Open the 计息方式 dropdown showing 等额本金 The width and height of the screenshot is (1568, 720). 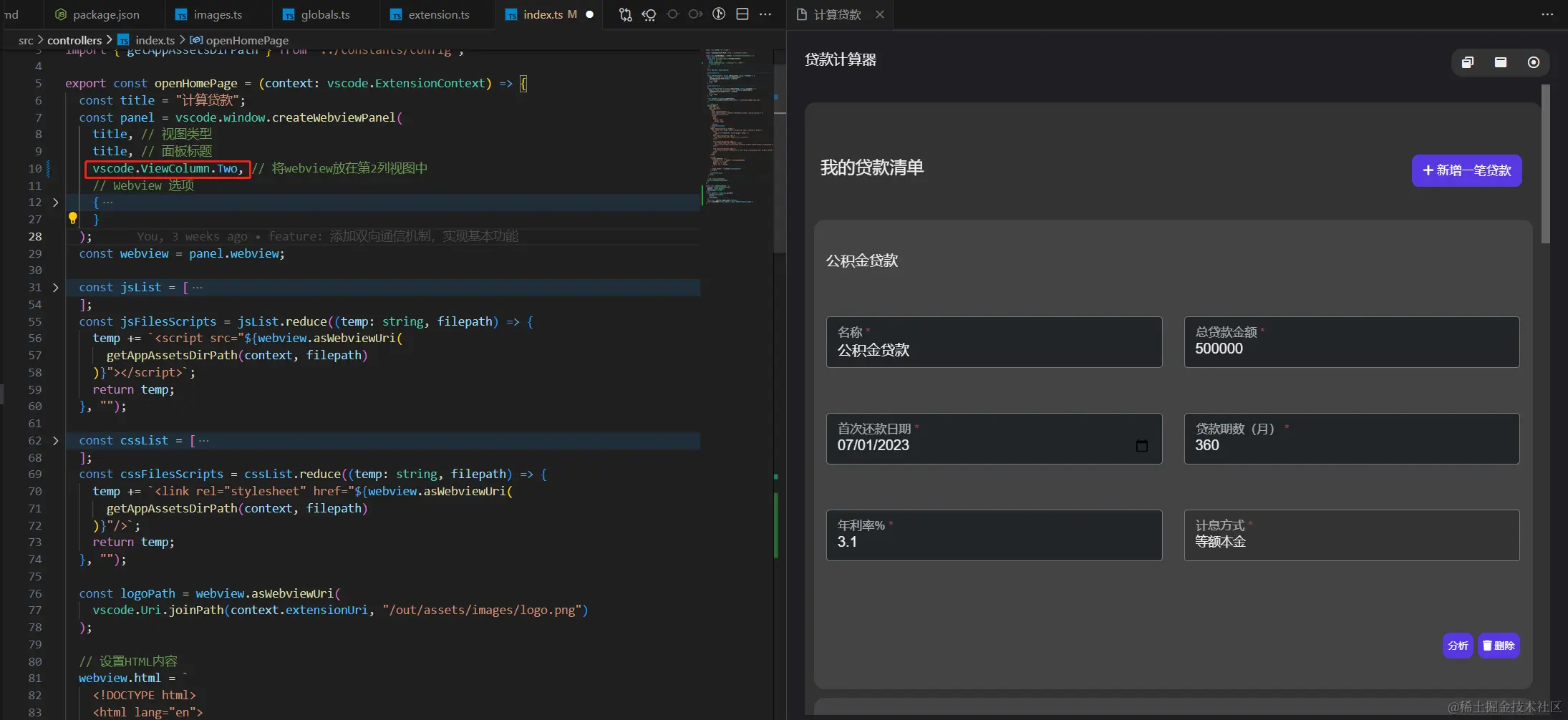pyautogui.click(x=1352, y=535)
